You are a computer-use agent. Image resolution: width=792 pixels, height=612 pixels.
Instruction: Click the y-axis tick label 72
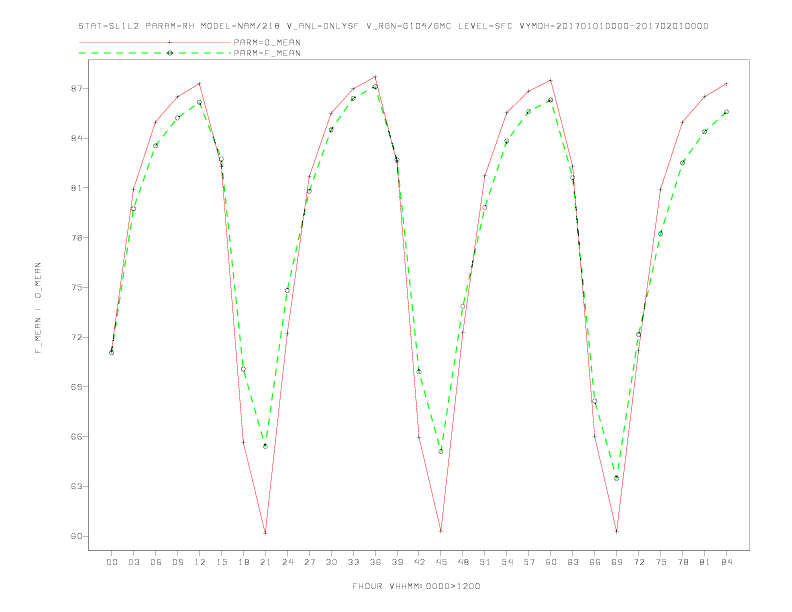(77, 337)
